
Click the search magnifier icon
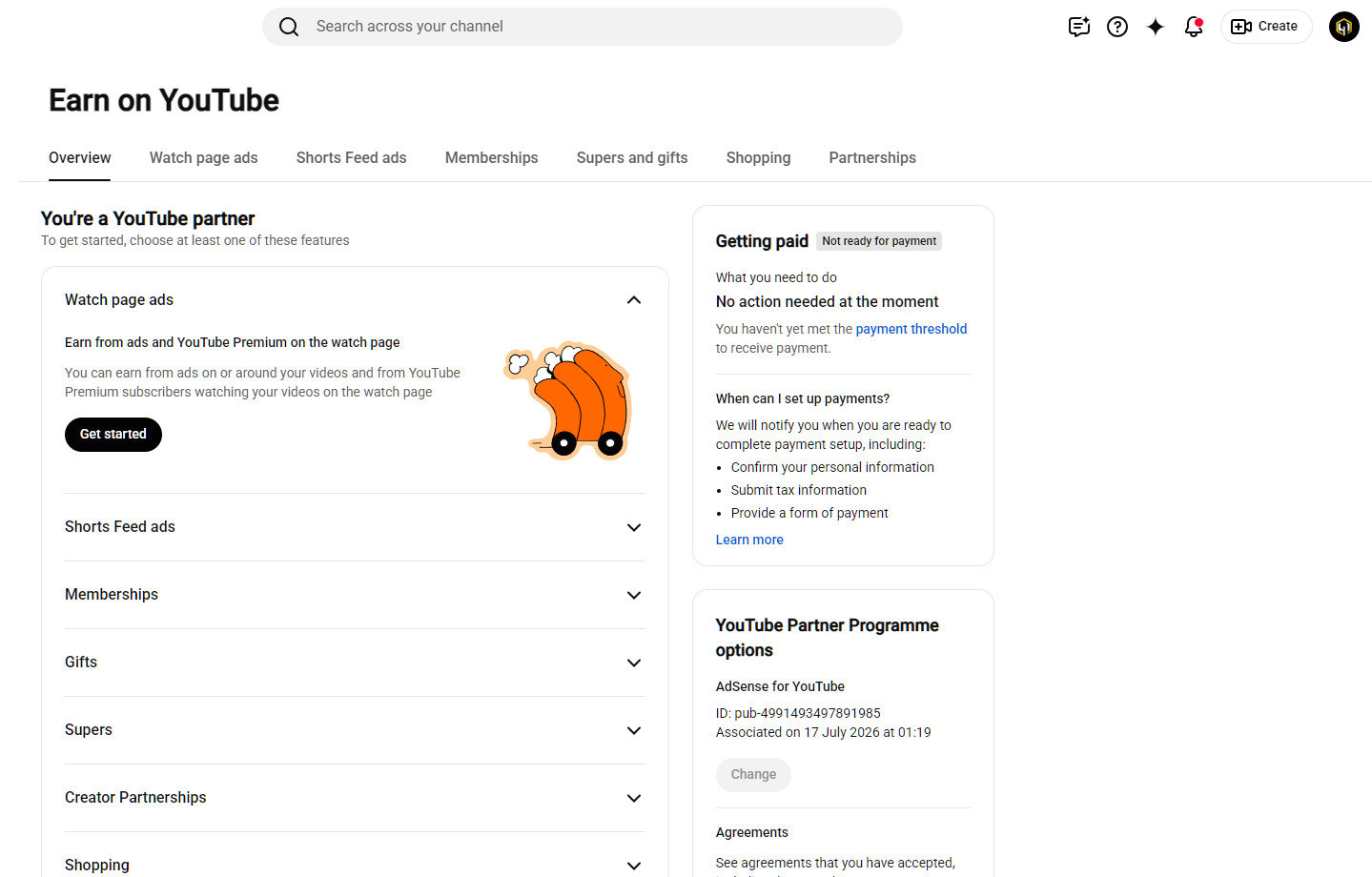click(289, 27)
